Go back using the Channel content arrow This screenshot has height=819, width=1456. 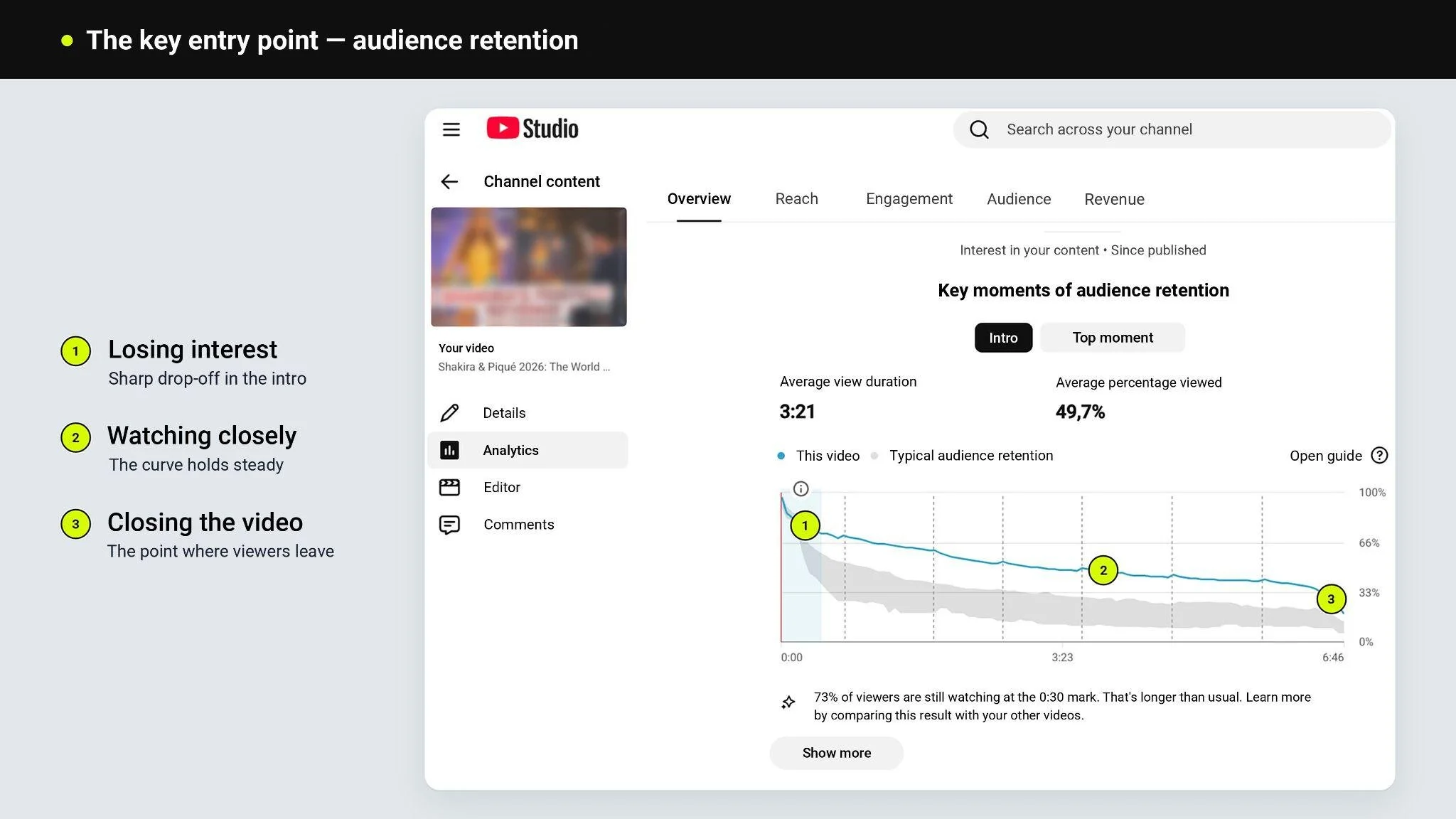click(x=449, y=182)
